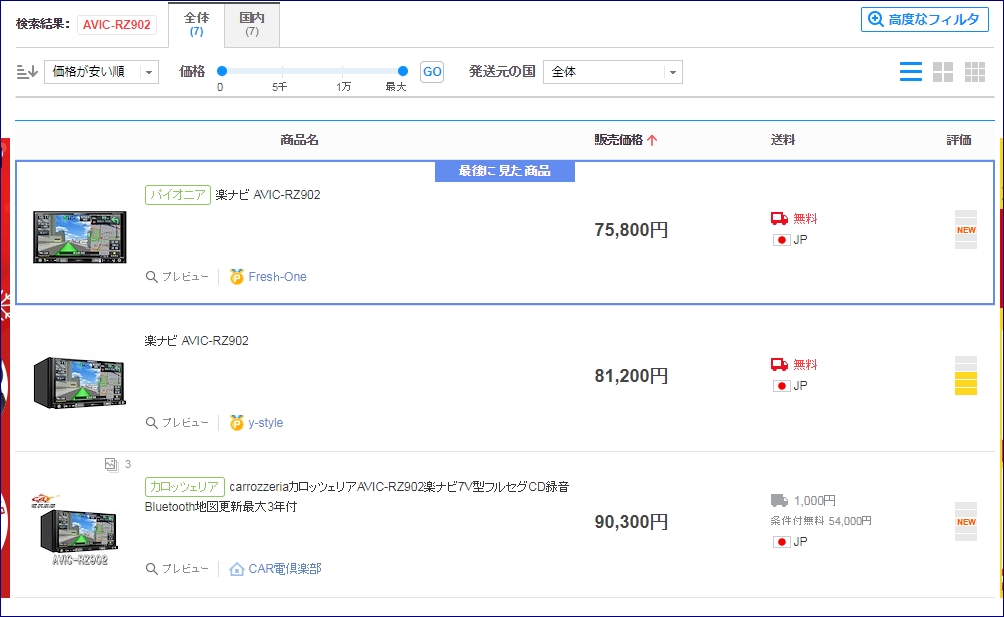
Task: Open the advanced filter button
Action: (924, 19)
